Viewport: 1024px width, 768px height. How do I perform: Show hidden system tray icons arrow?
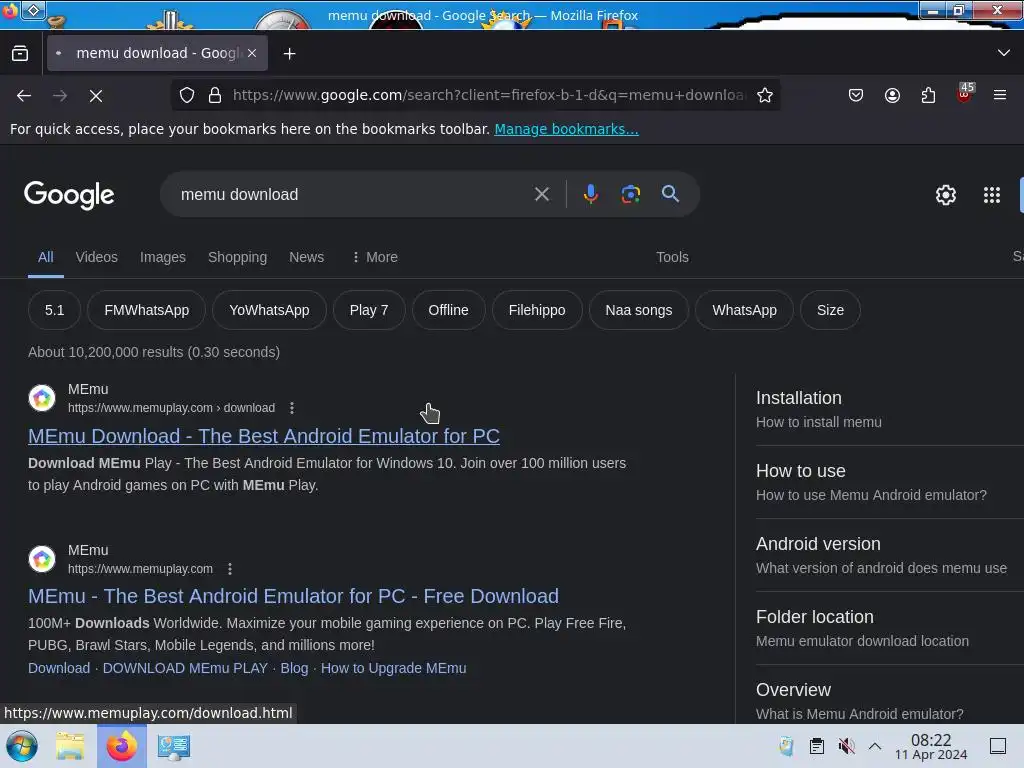point(875,746)
